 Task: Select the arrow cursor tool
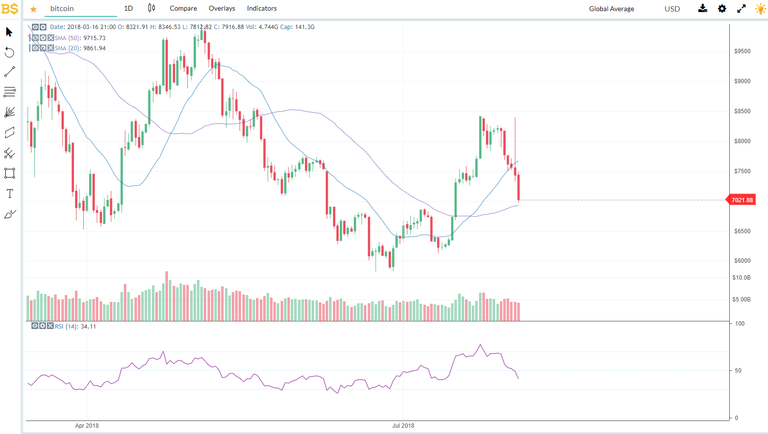pyautogui.click(x=9, y=32)
